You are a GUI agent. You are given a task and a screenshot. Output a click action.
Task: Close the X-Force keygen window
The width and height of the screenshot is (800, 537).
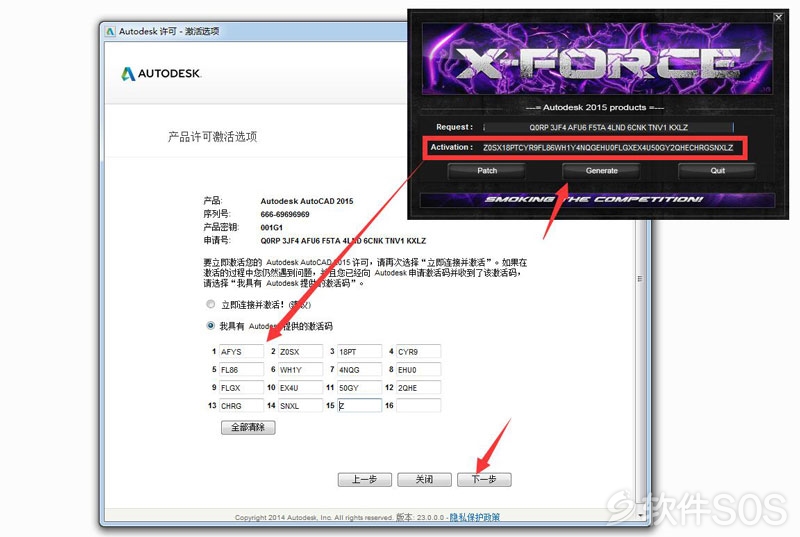tap(779, 17)
